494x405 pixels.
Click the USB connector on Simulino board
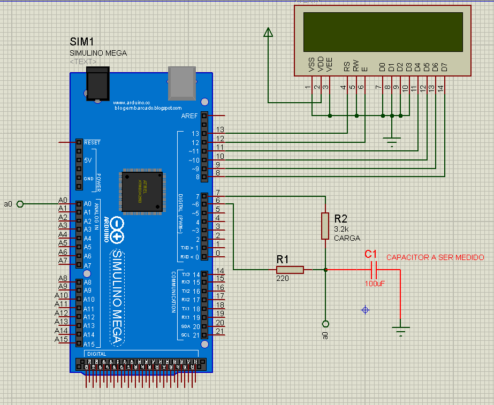click(182, 83)
